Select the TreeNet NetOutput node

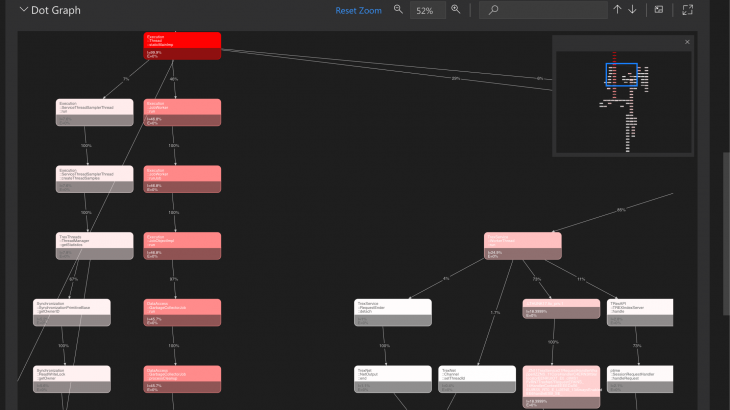393,379
